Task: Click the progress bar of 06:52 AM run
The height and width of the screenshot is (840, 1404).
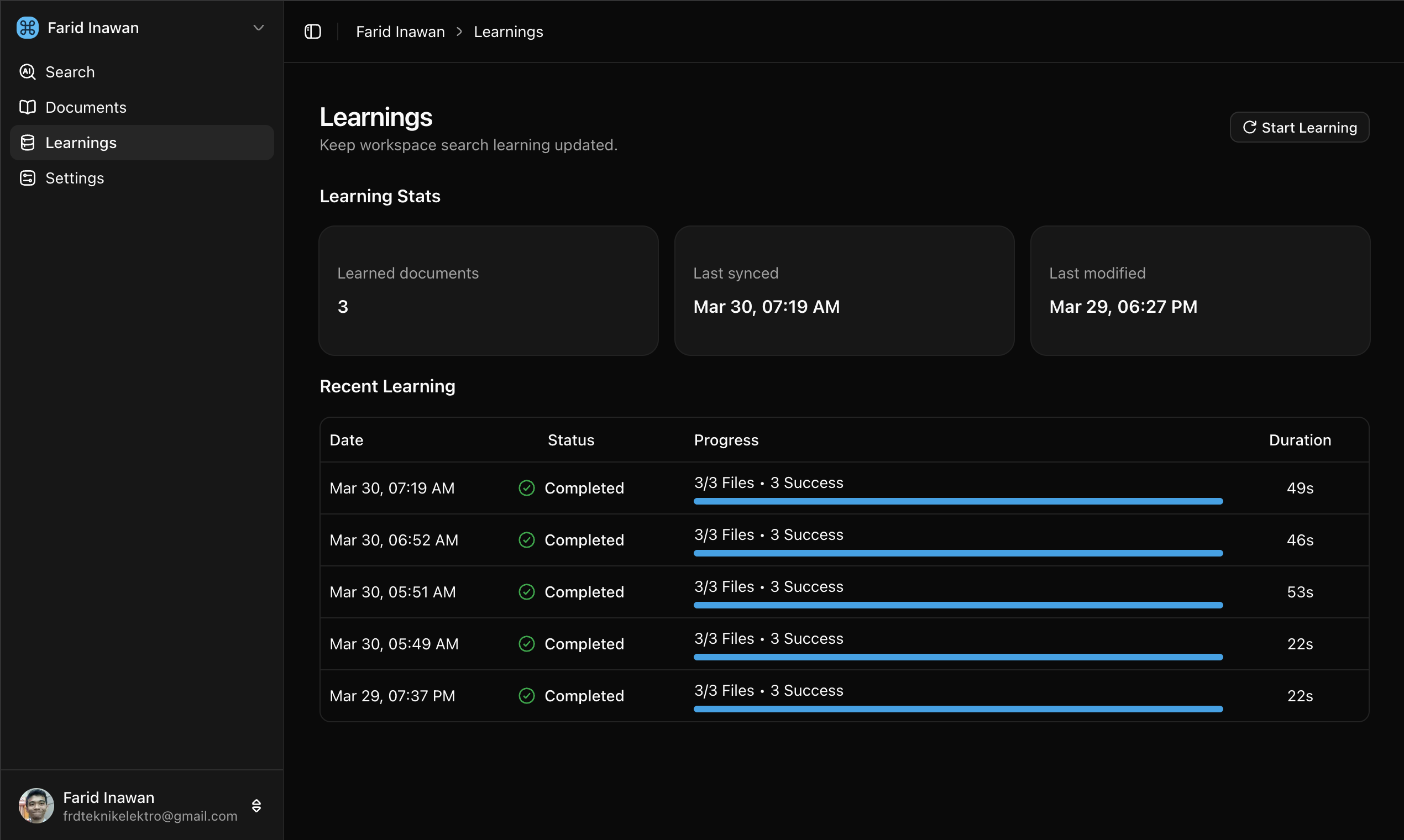Action: pyautogui.click(x=958, y=553)
